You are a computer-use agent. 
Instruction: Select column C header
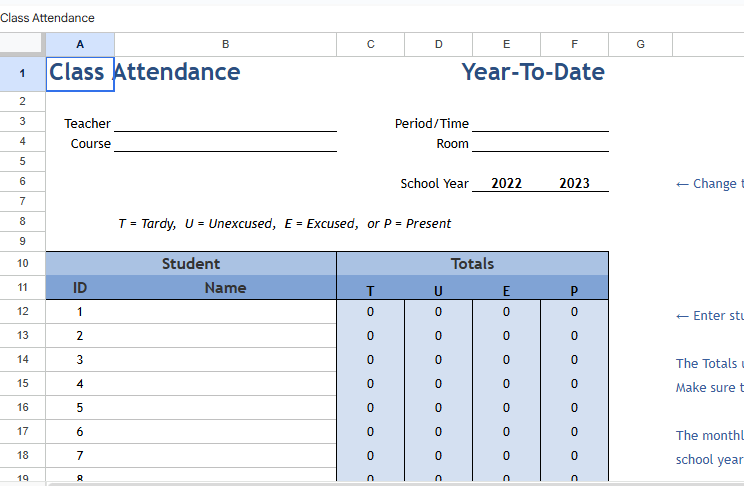[x=371, y=45]
